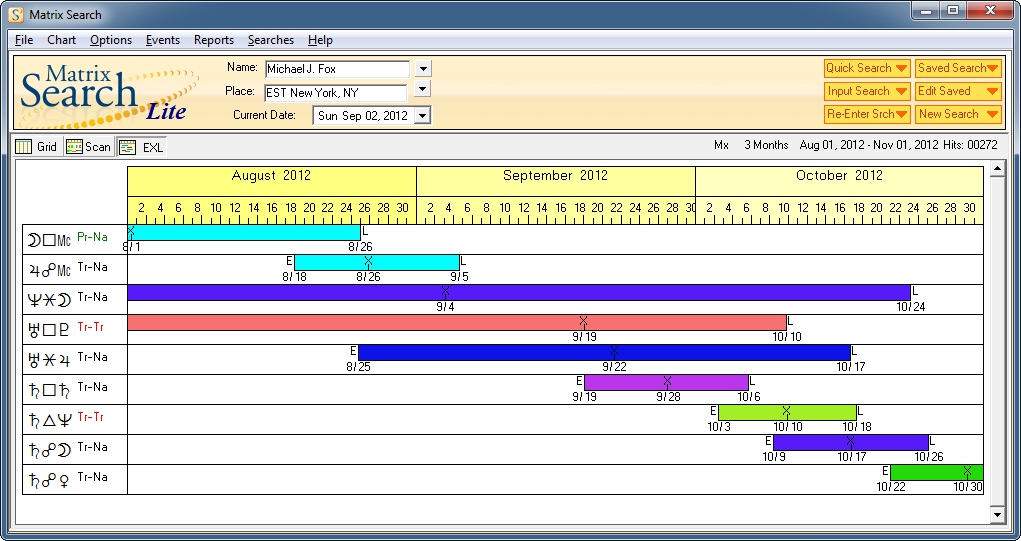1021x541 pixels.
Task: Click the blue bar from 8/25 to 10/17
Action: pos(604,352)
